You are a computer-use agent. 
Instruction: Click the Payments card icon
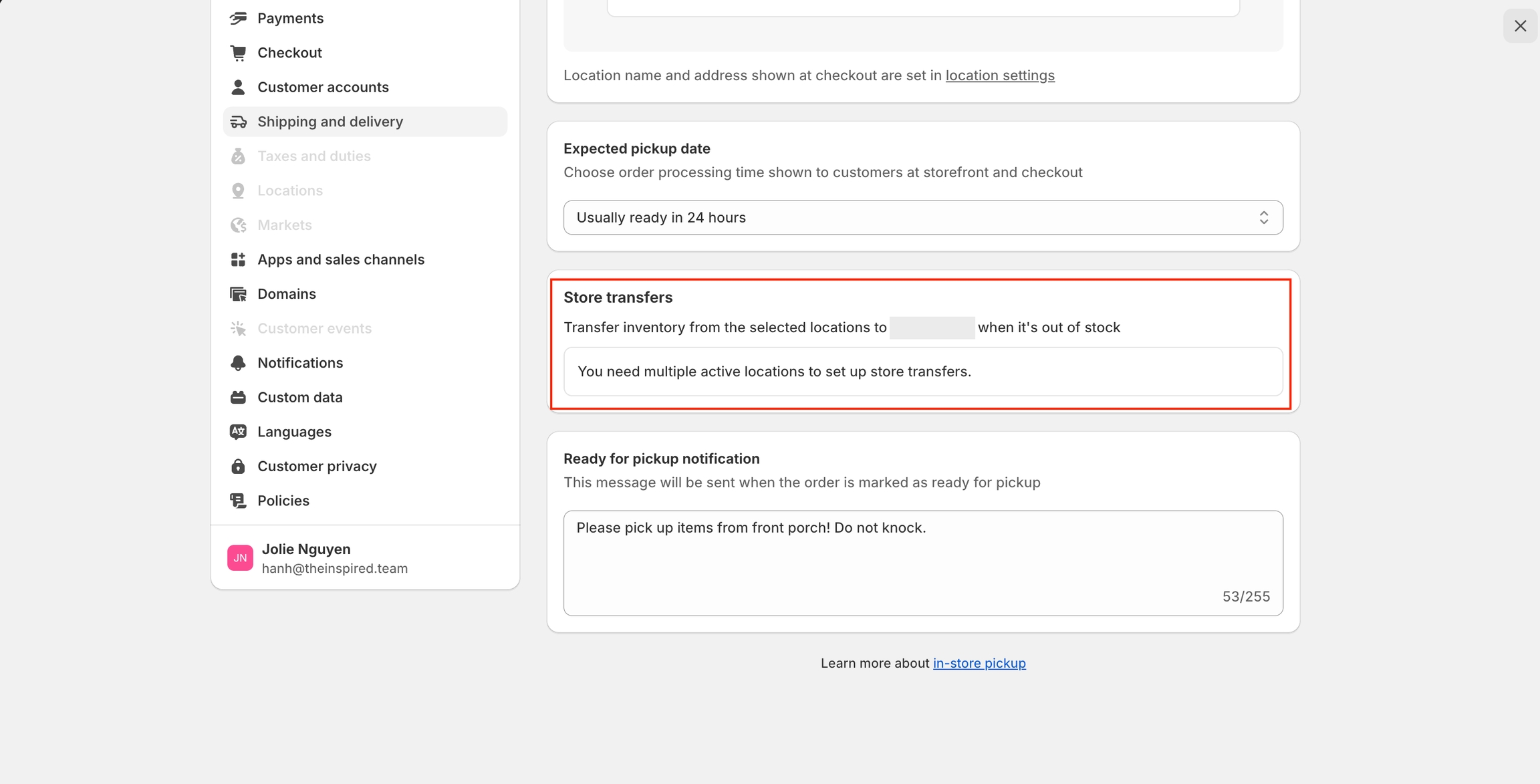coord(238,18)
